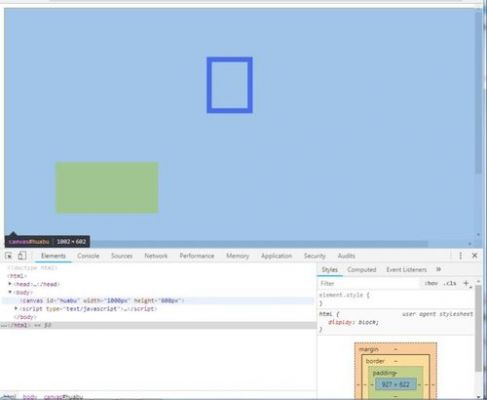The height and width of the screenshot is (400, 487).
Task: Open the Audits tab
Action: click(346, 256)
